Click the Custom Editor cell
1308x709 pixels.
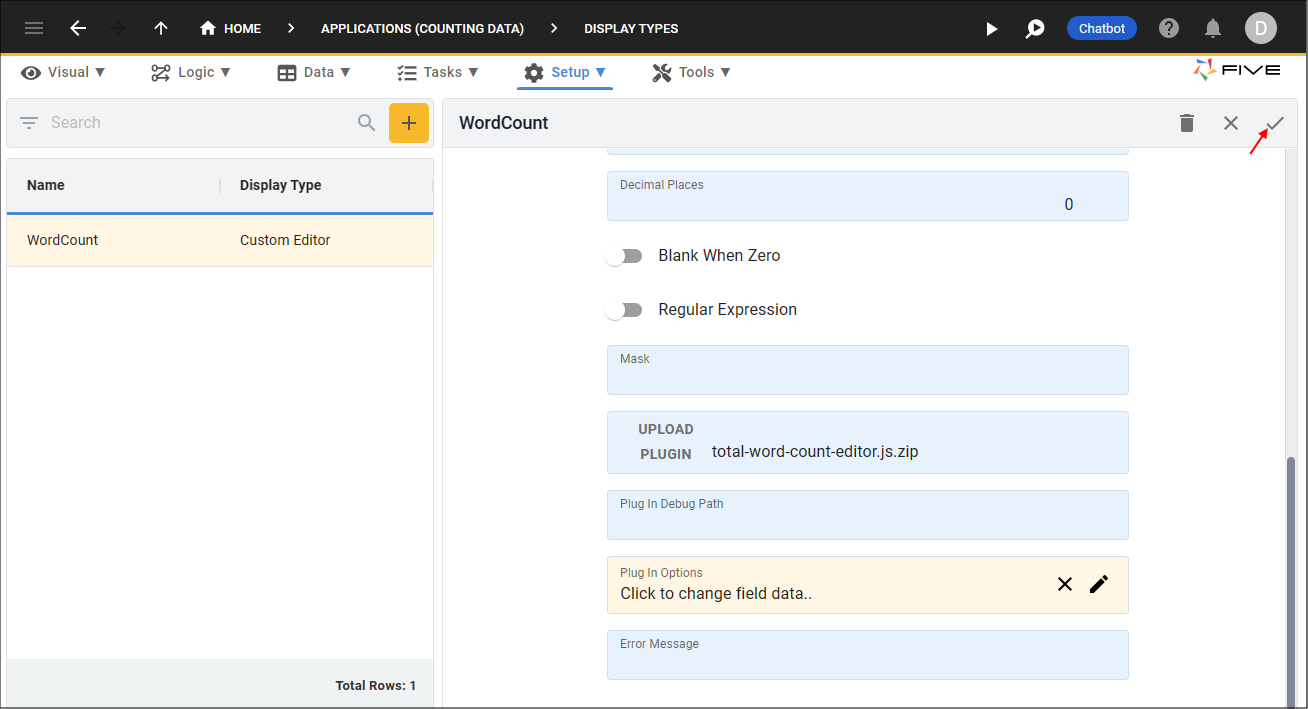pyautogui.click(x=285, y=240)
